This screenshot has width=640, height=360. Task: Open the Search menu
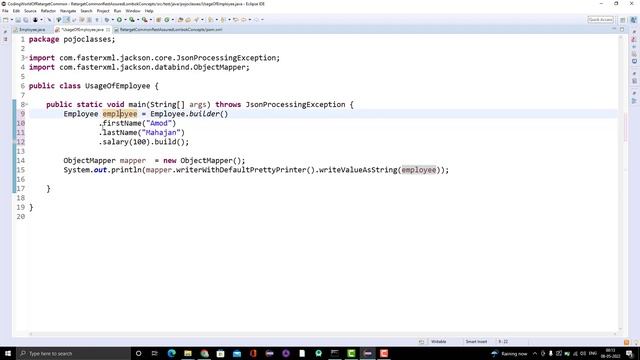pos(86,11)
